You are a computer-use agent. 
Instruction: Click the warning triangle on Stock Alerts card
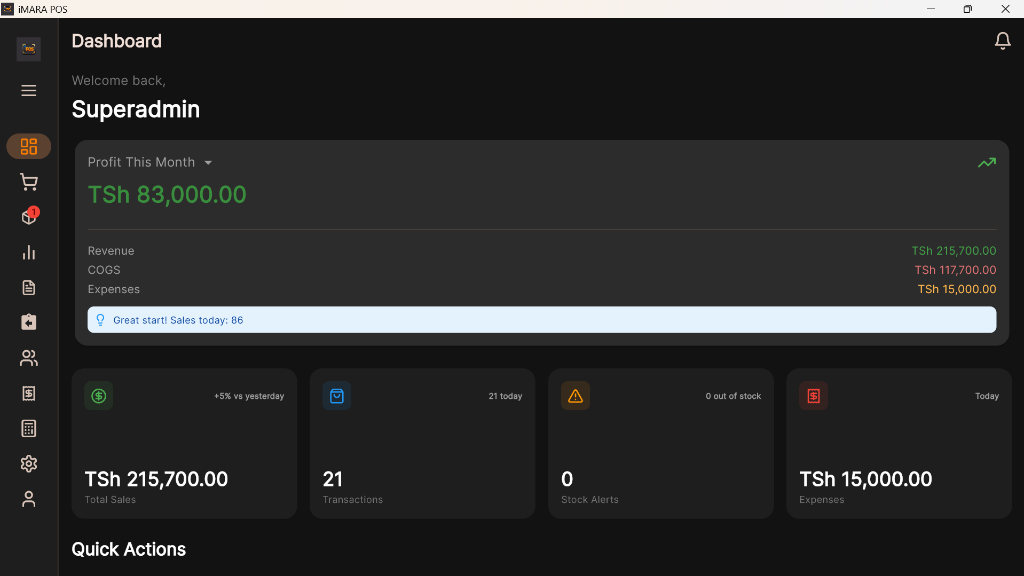(x=575, y=396)
